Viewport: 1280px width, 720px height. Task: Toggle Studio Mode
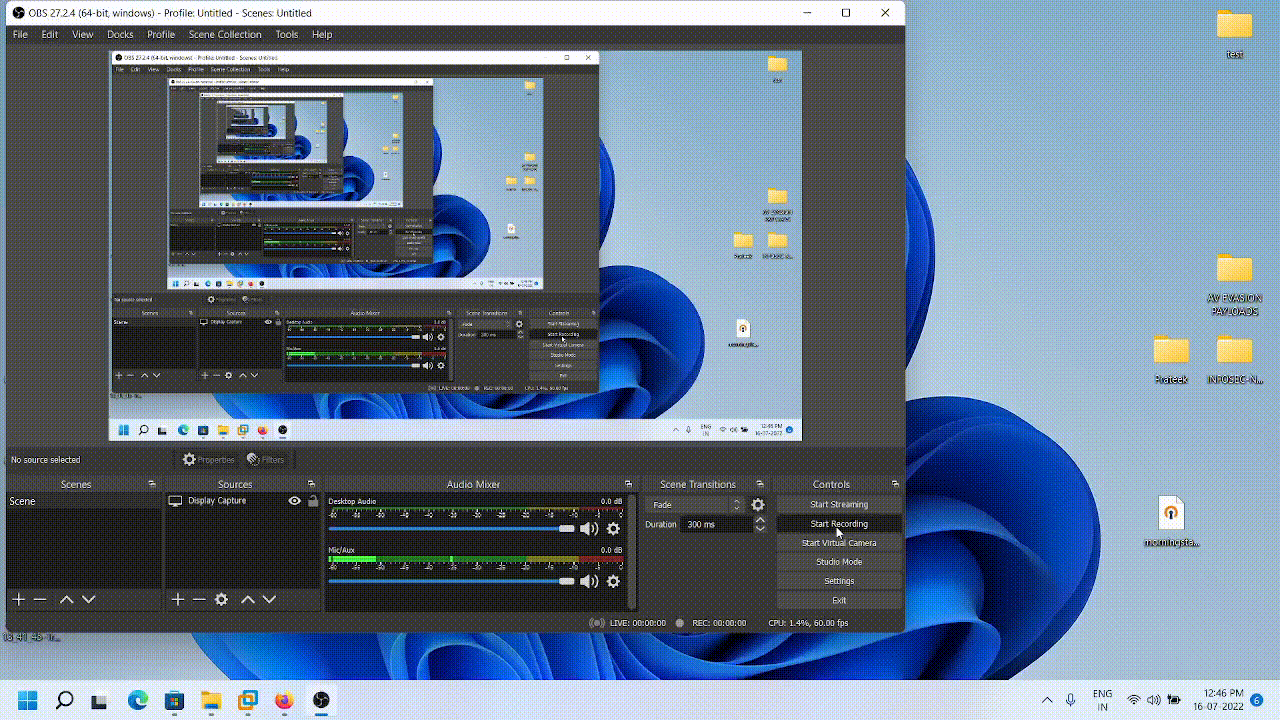point(839,562)
